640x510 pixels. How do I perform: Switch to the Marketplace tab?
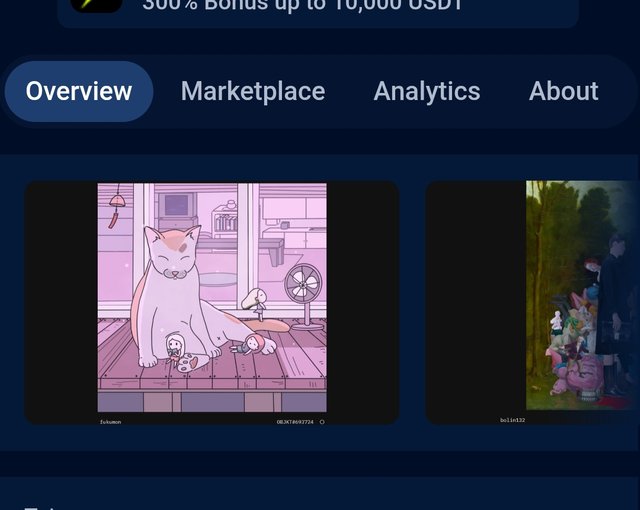253,91
